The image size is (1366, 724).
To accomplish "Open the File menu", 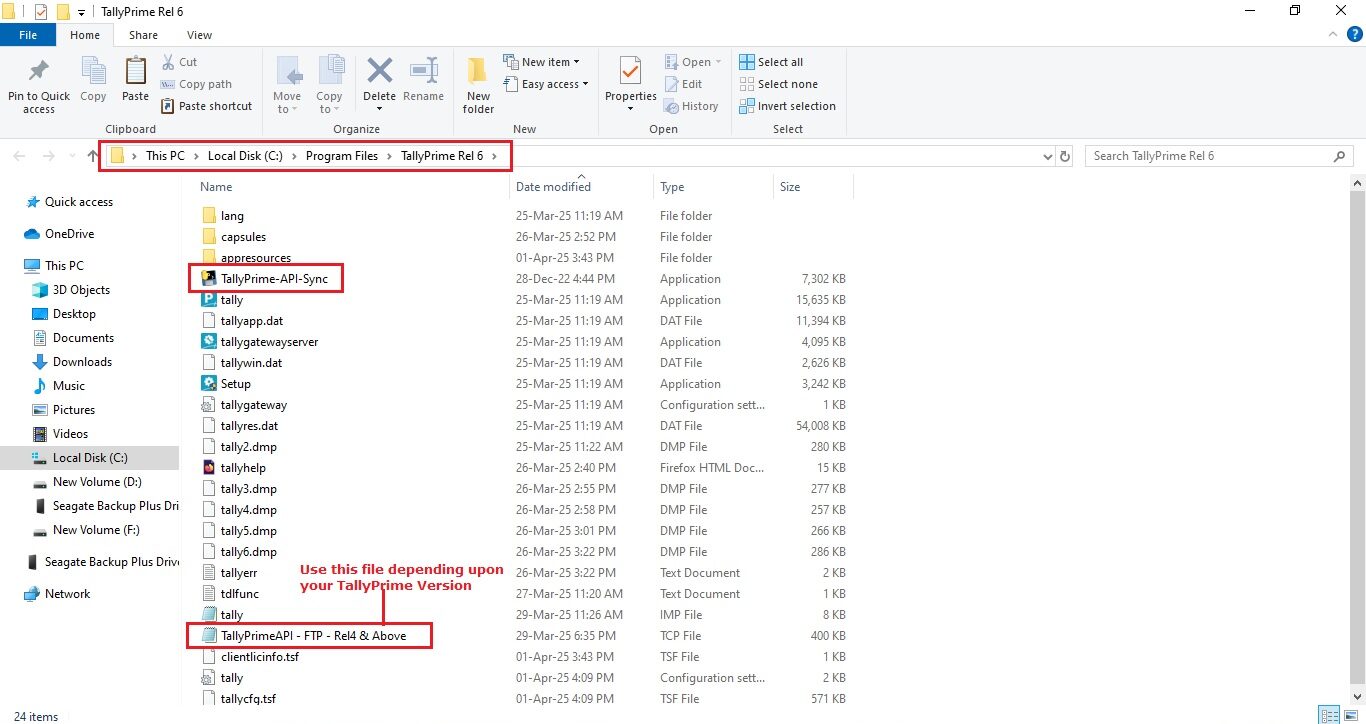I will pyautogui.click(x=28, y=35).
